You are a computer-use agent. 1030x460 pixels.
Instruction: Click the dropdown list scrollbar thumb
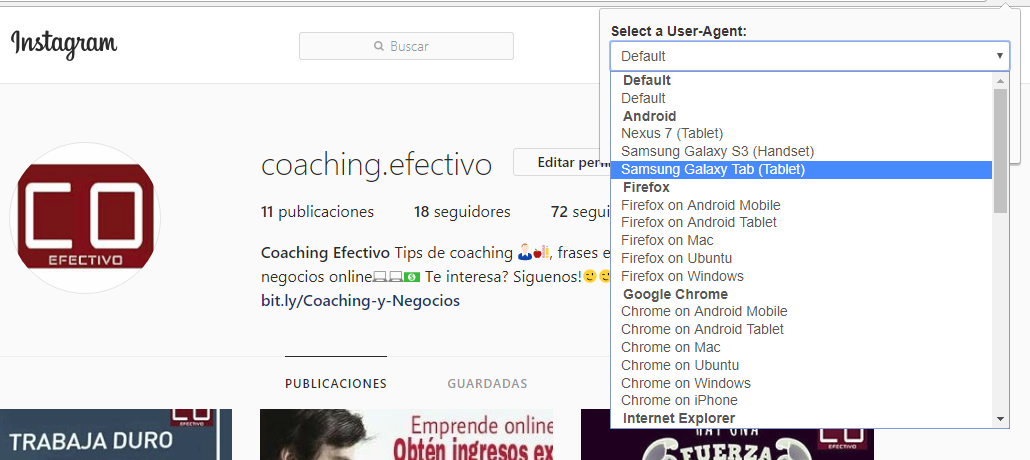click(1000, 150)
